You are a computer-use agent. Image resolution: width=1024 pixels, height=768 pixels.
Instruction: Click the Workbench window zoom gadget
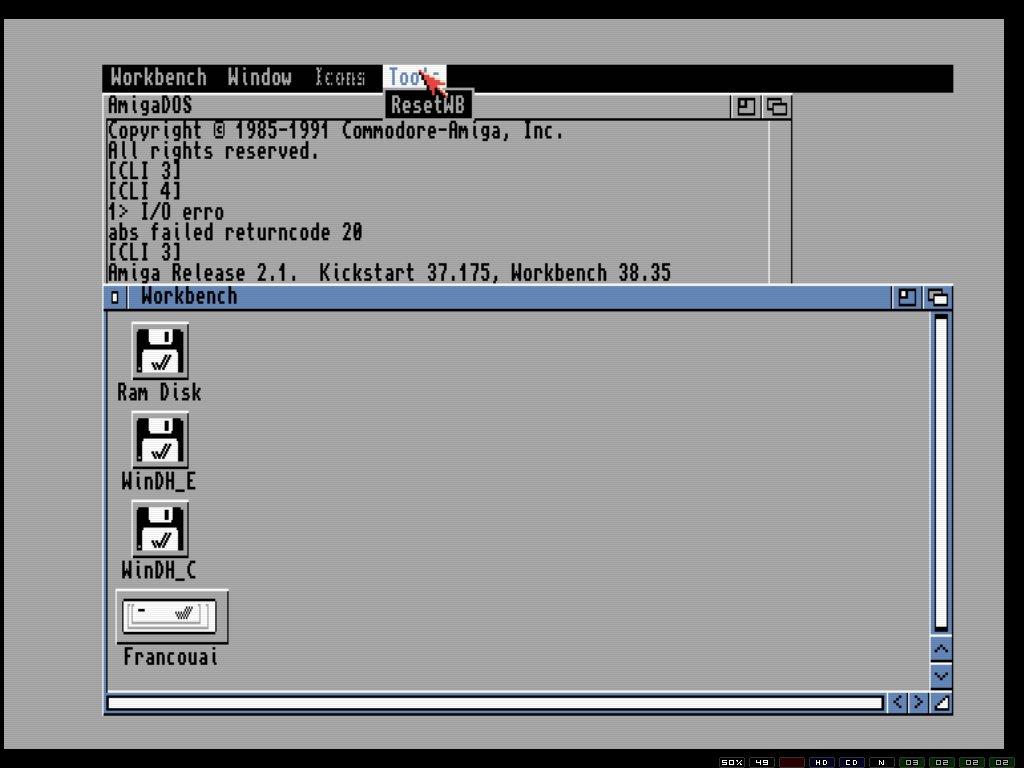point(906,298)
